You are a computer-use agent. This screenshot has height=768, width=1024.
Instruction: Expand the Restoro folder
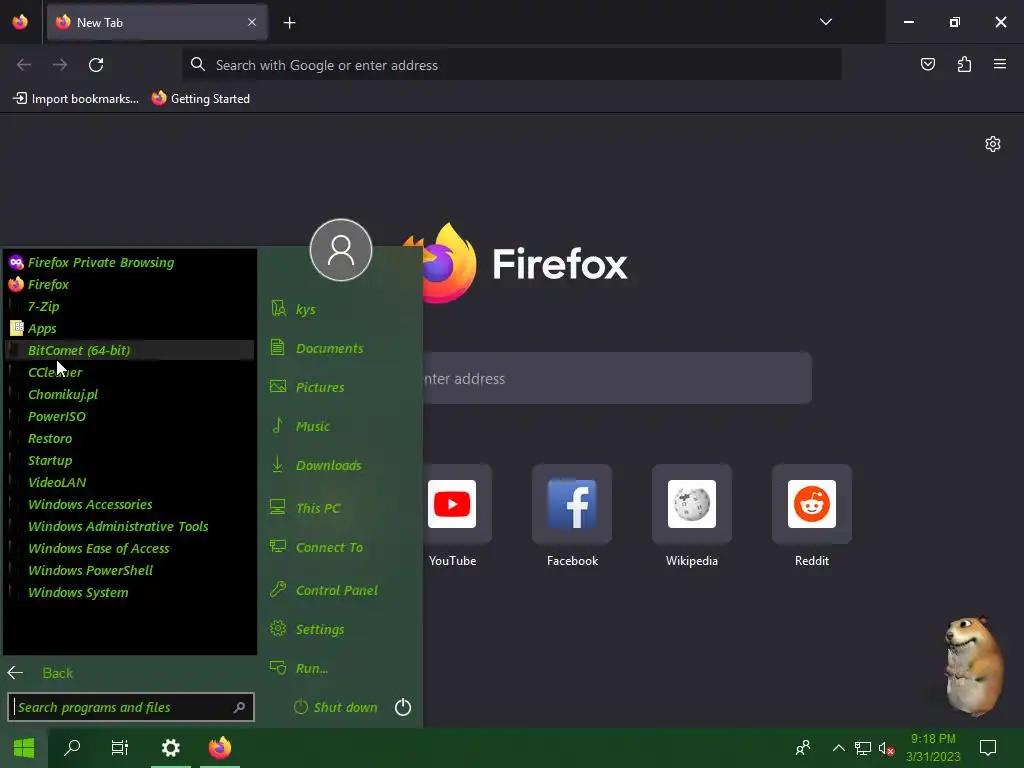(x=131, y=438)
